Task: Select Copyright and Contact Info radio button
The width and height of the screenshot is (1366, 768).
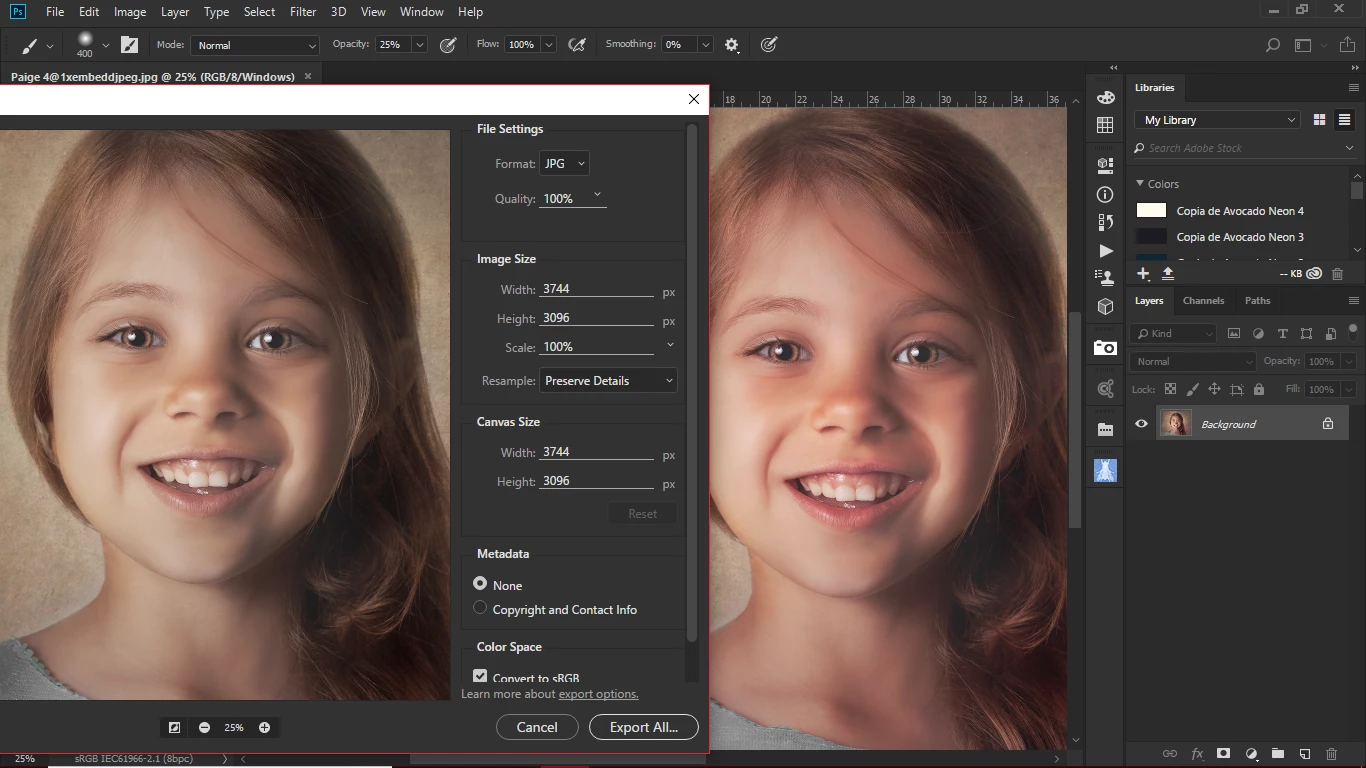Action: pos(480,608)
